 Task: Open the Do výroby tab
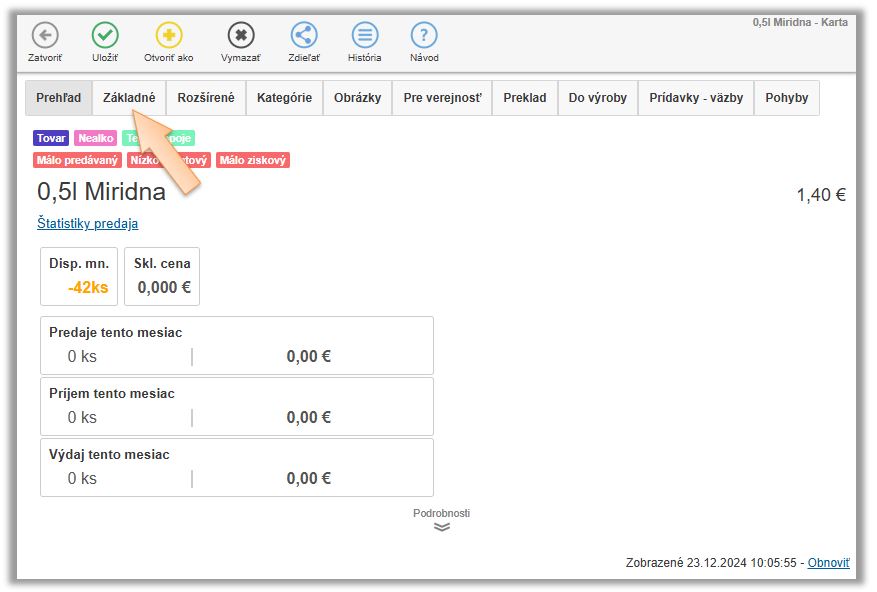598,98
